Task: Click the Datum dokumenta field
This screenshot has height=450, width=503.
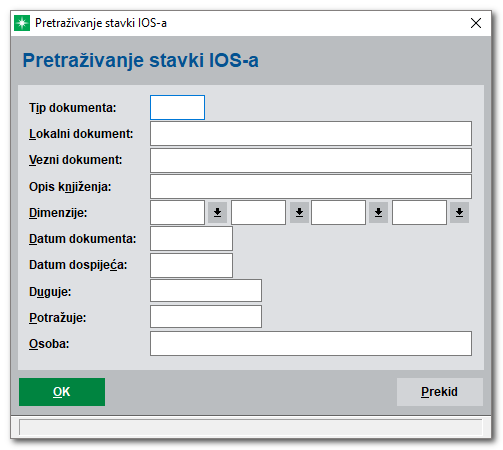Action: click(191, 239)
